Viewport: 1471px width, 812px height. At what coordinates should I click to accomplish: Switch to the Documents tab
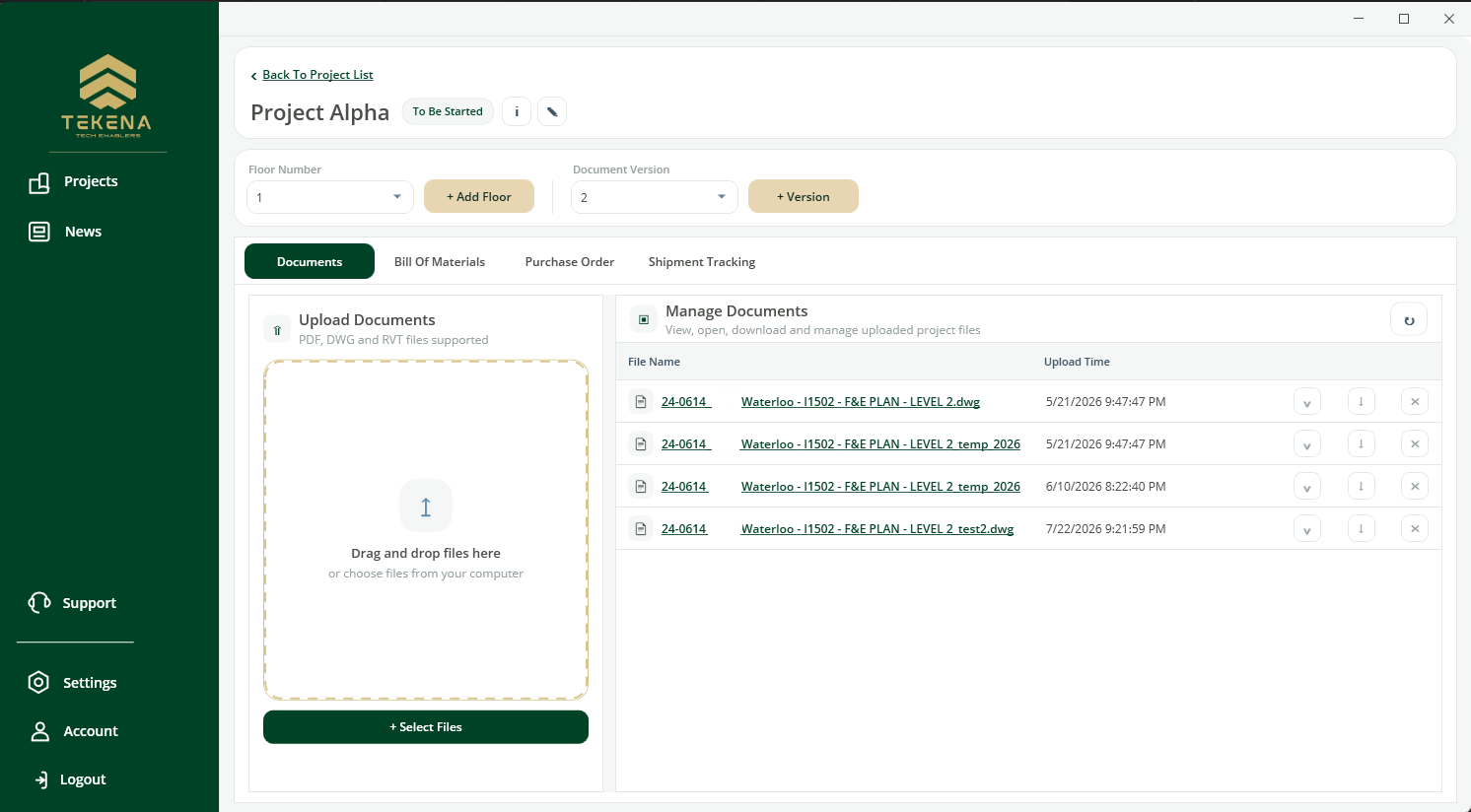tap(310, 261)
